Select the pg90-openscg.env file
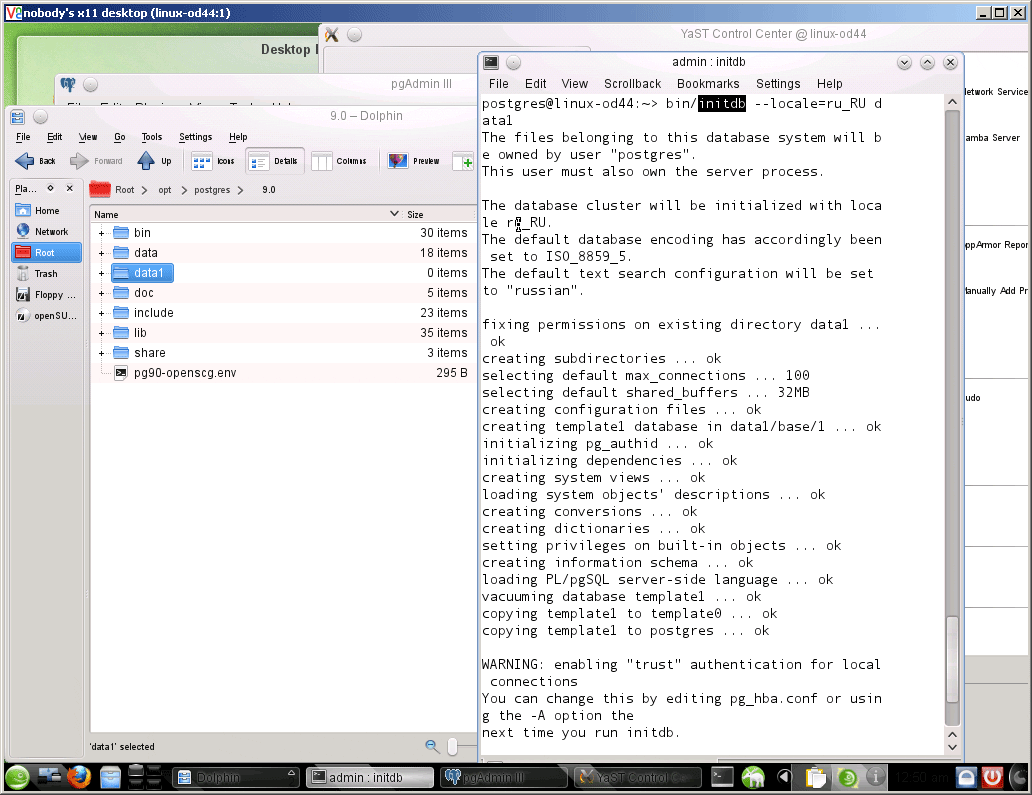 point(184,373)
